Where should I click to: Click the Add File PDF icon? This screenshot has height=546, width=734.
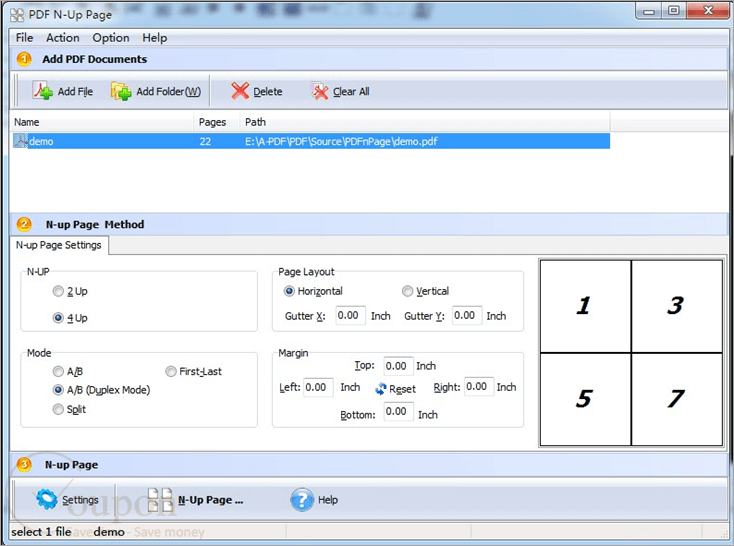[43, 91]
